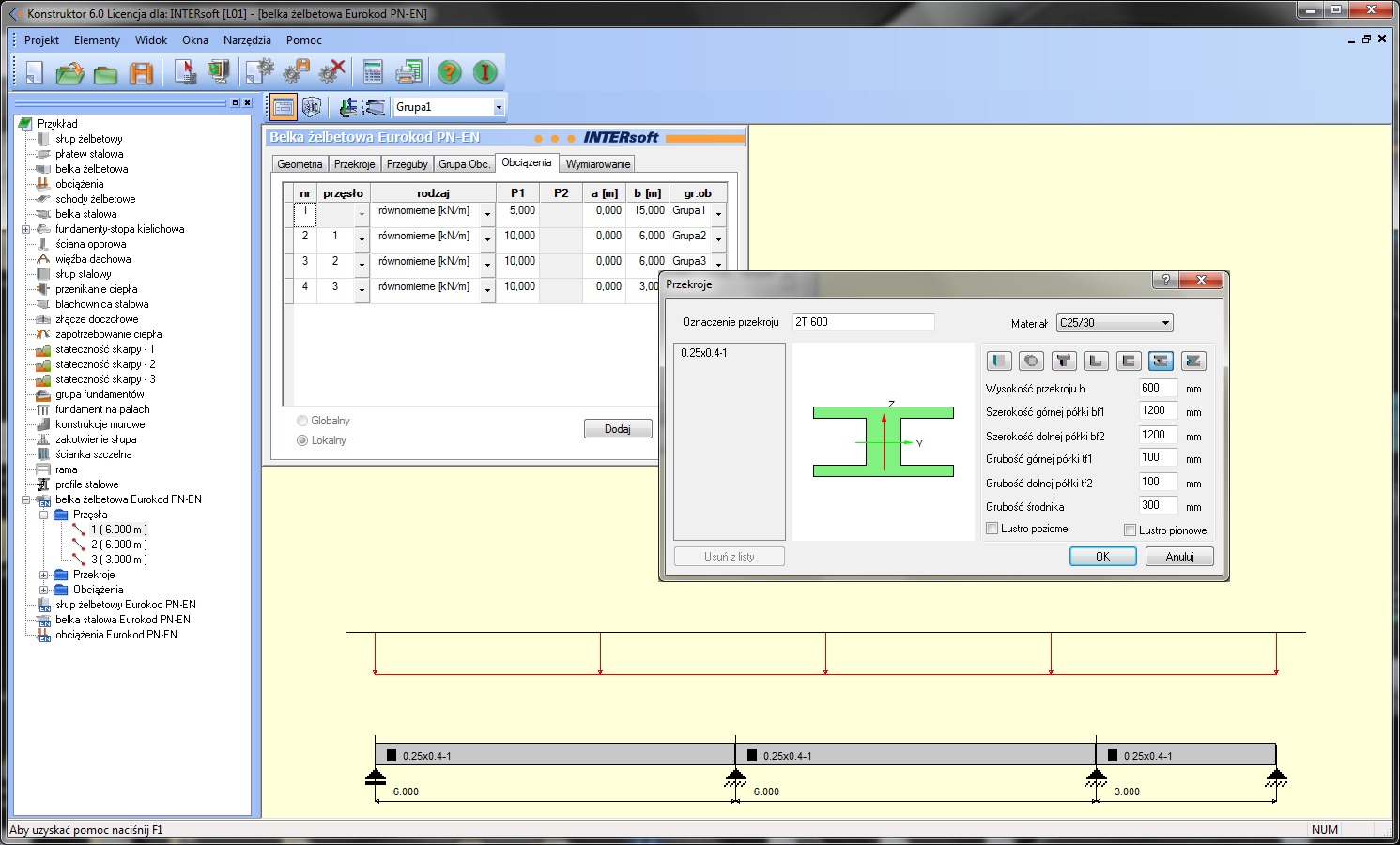Click the Dodaj button
This screenshot has height=845, width=1400.
[618, 429]
